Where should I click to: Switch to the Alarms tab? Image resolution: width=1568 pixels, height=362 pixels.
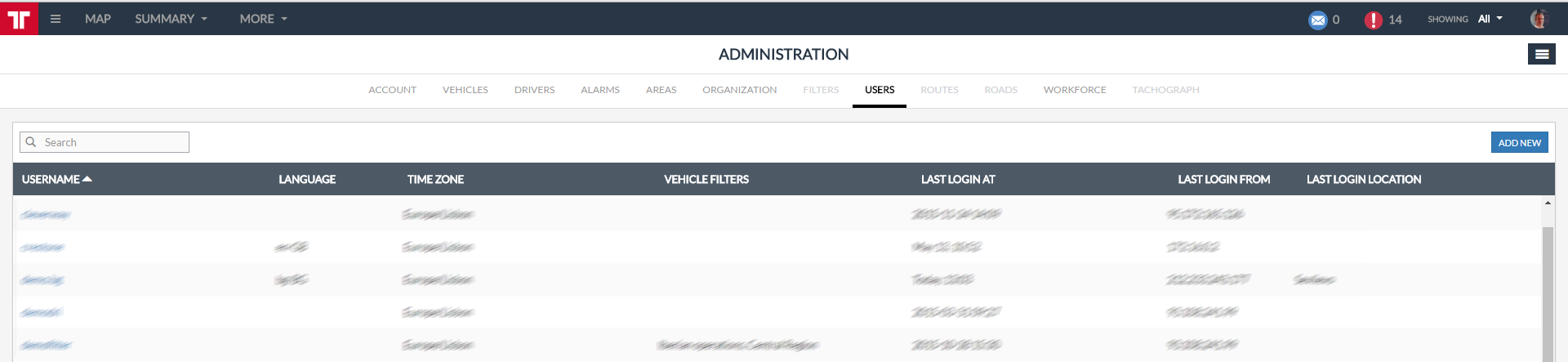tap(599, 90)
